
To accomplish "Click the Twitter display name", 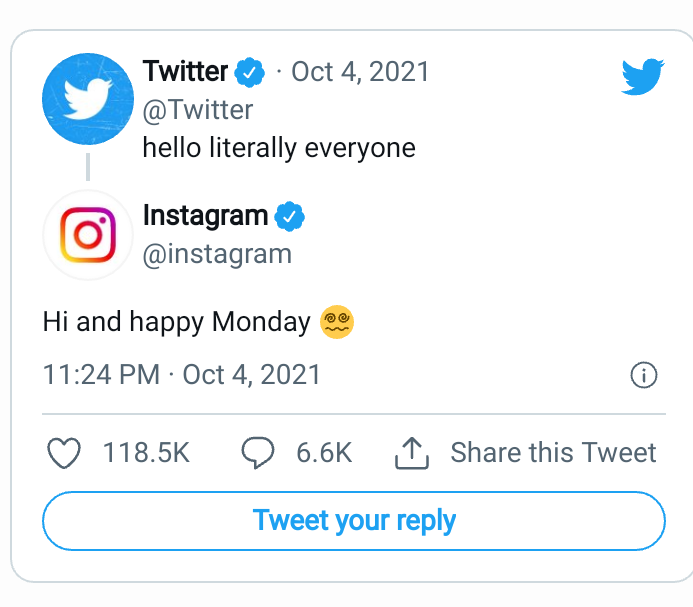I will (x=186, y=71).
